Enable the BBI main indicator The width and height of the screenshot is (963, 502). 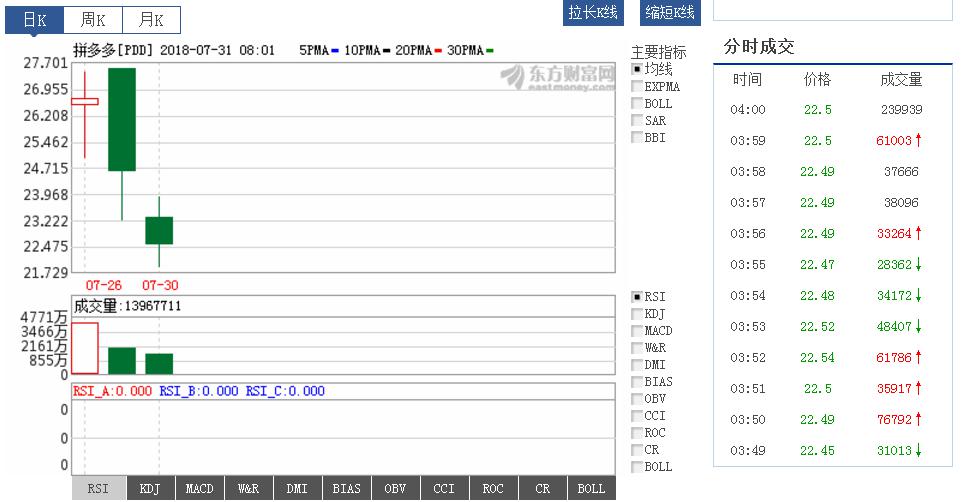(637, 137)
